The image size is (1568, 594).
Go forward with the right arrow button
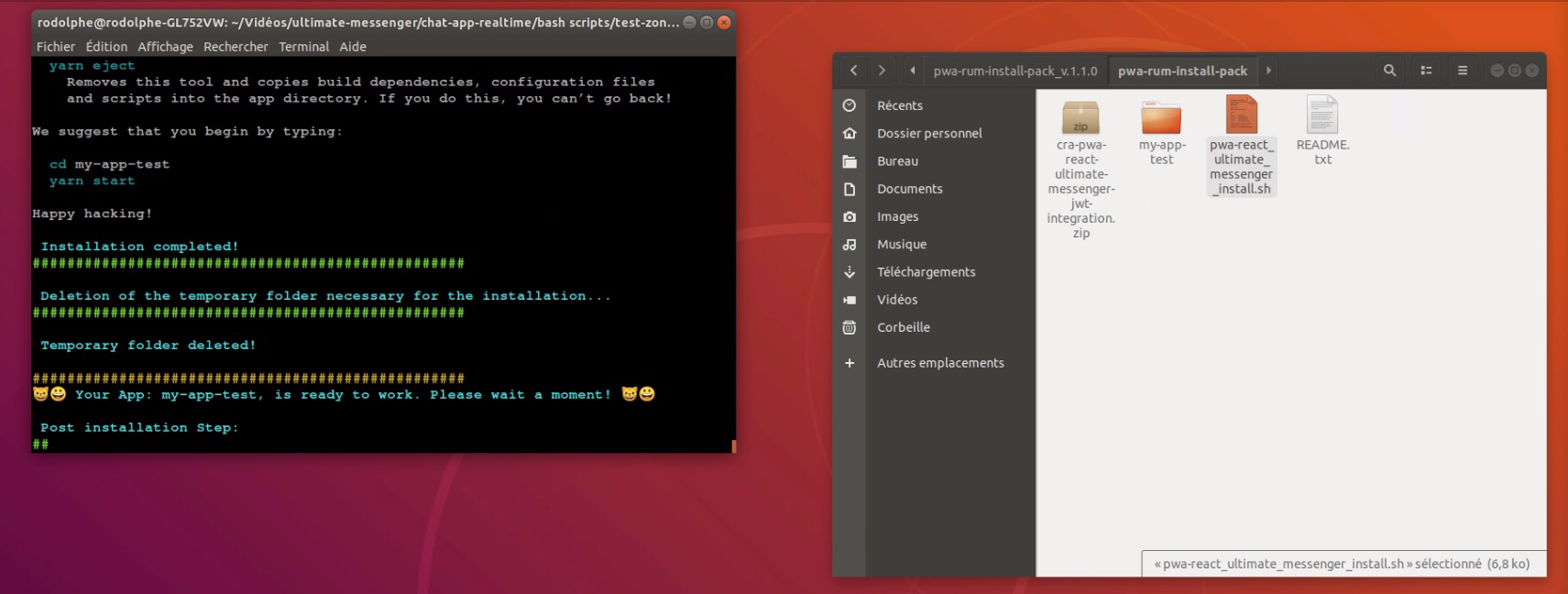(882, 71)
